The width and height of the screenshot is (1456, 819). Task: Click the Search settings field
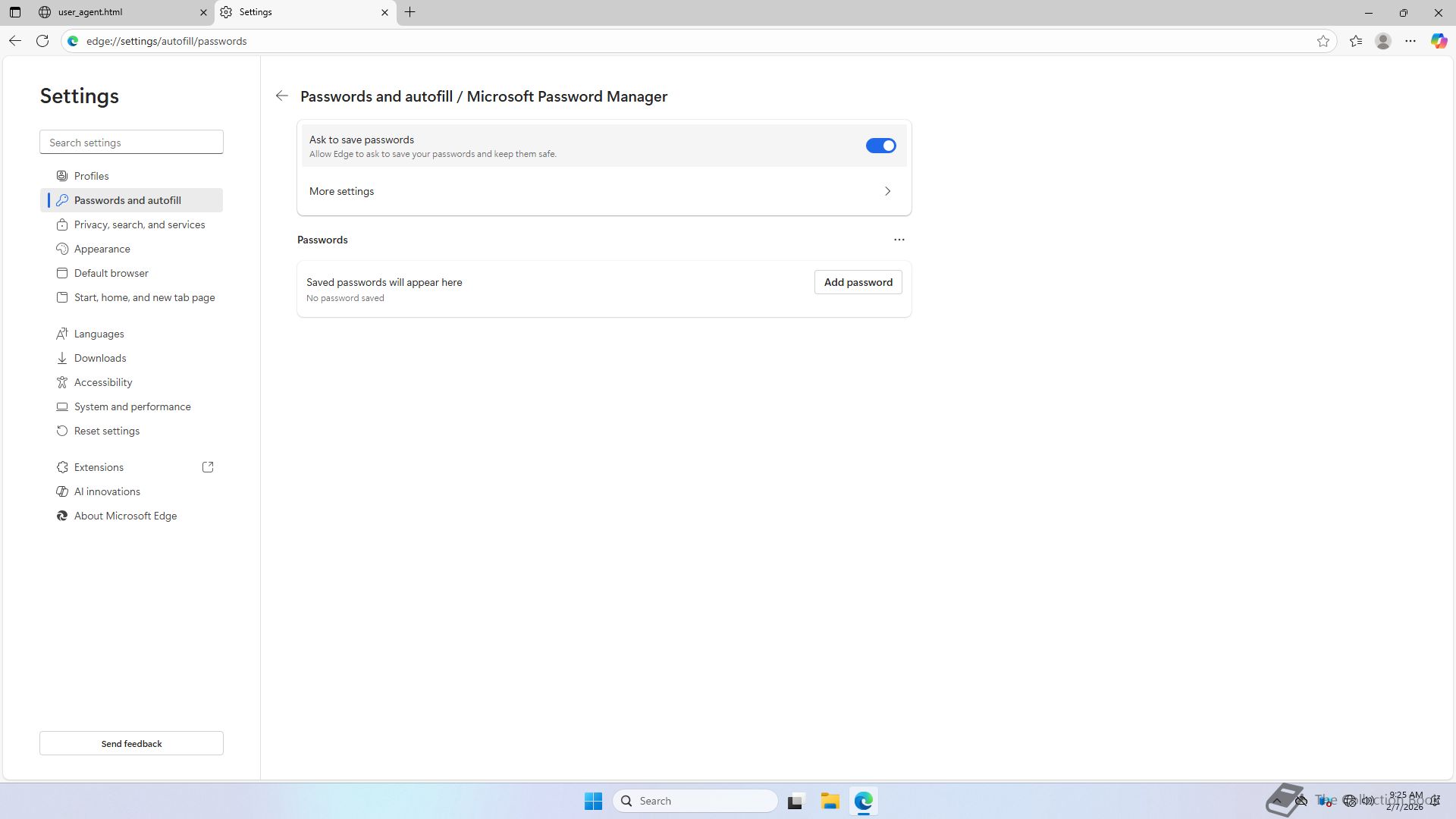pyautogui.click(x=131, y=143)
